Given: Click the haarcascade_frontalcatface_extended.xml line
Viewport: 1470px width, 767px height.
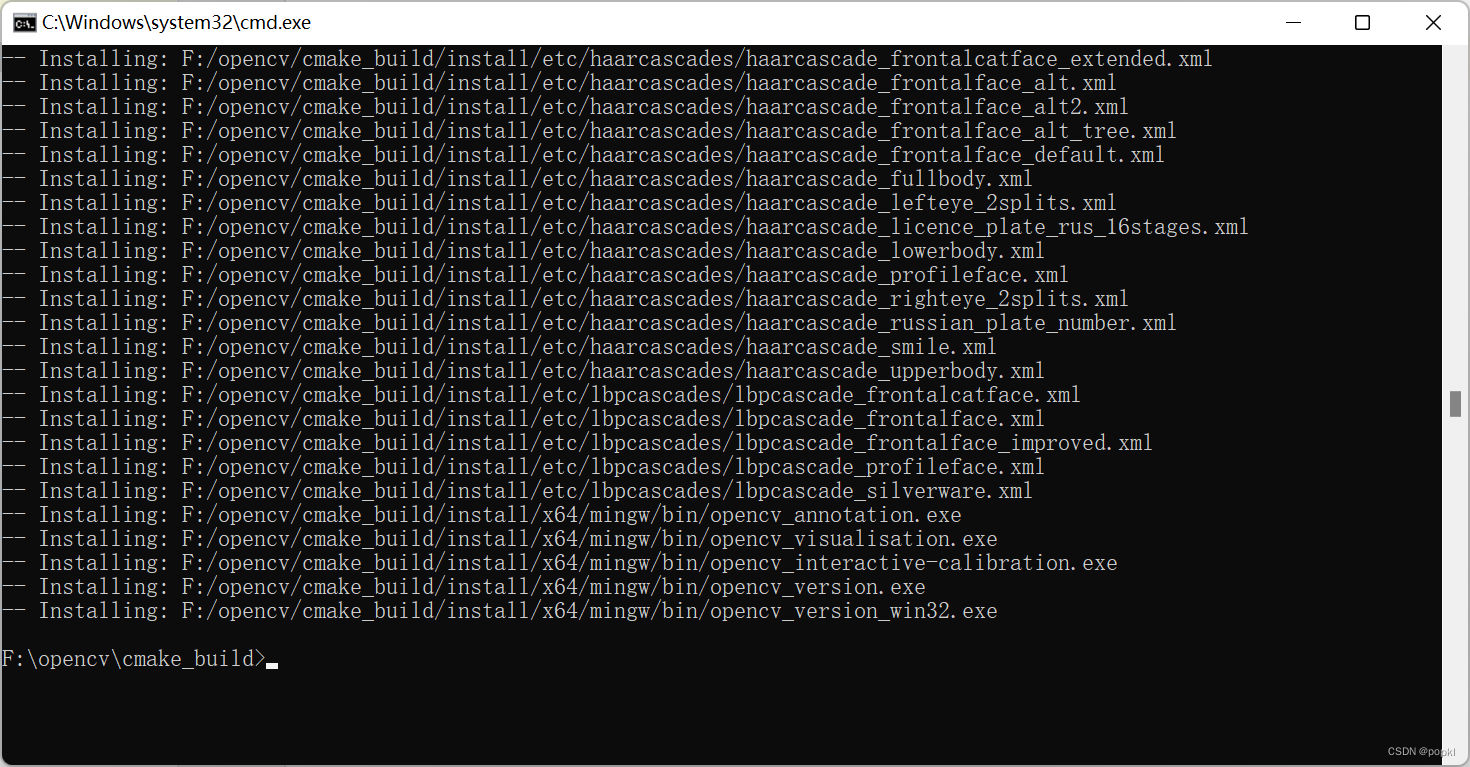Looking at the screenshot, I should point(607,59).
